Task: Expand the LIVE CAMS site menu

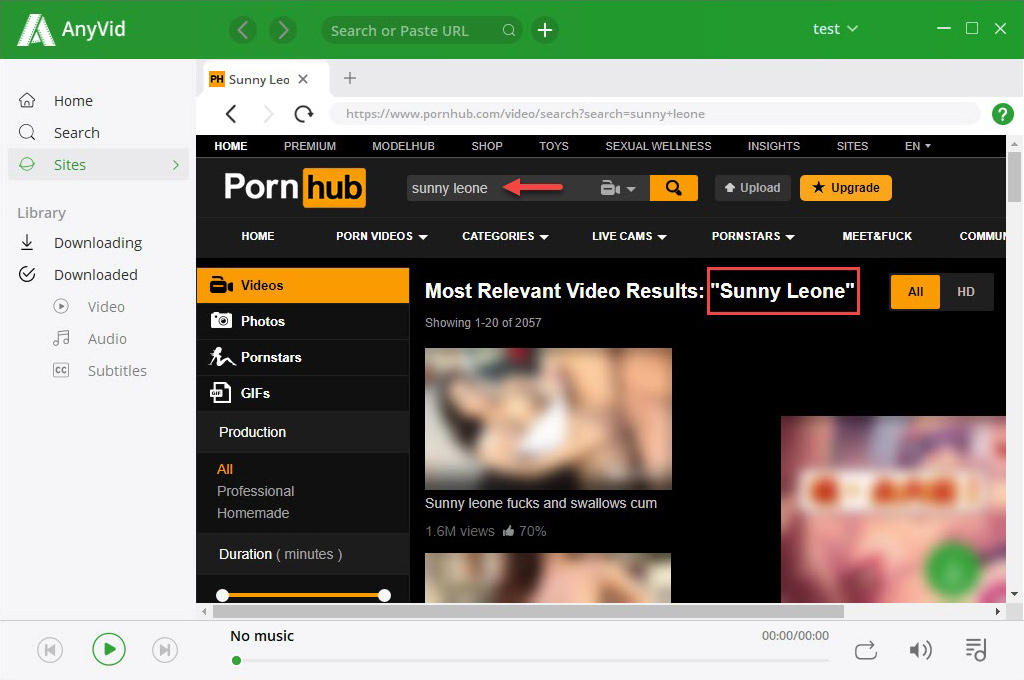Action: point(629,236)
